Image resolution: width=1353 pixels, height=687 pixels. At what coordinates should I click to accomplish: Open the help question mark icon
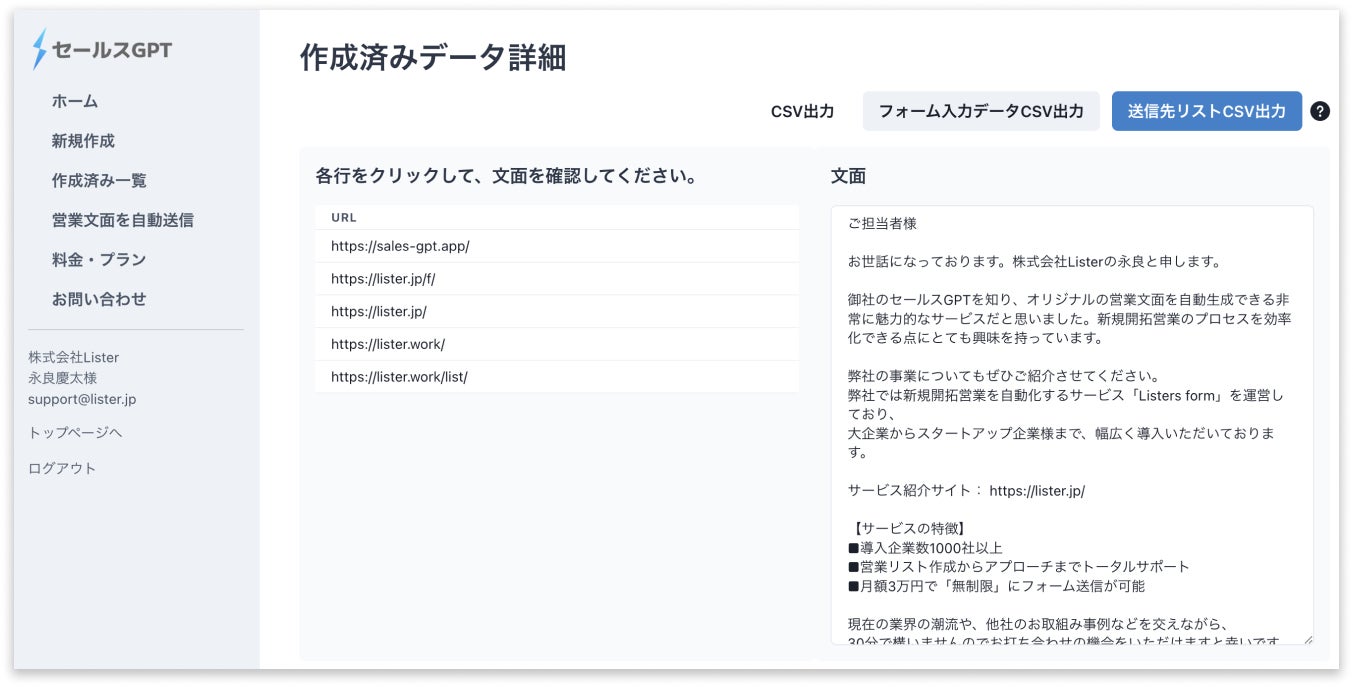(x=1320, y=111)
